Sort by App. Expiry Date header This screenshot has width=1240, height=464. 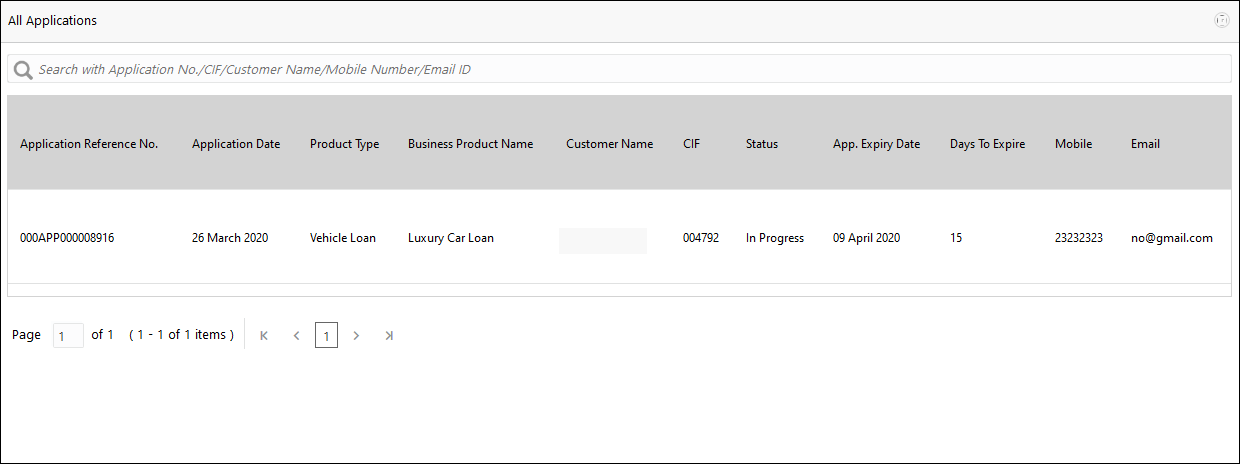pos(876,144)
